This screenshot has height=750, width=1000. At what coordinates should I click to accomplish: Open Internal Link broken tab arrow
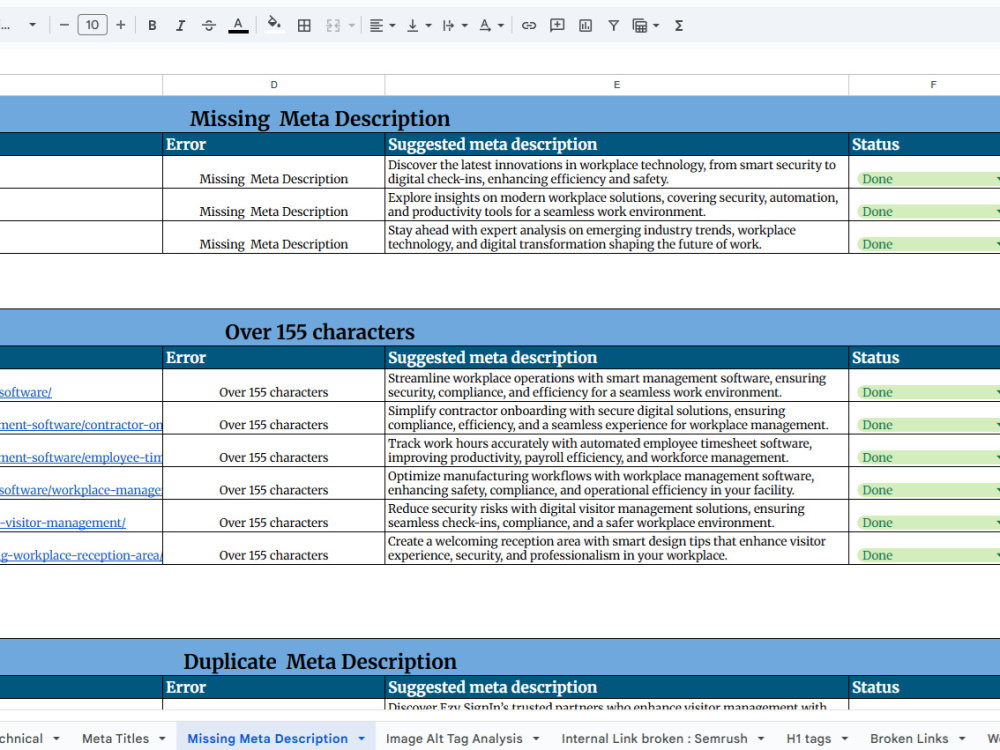761,739
